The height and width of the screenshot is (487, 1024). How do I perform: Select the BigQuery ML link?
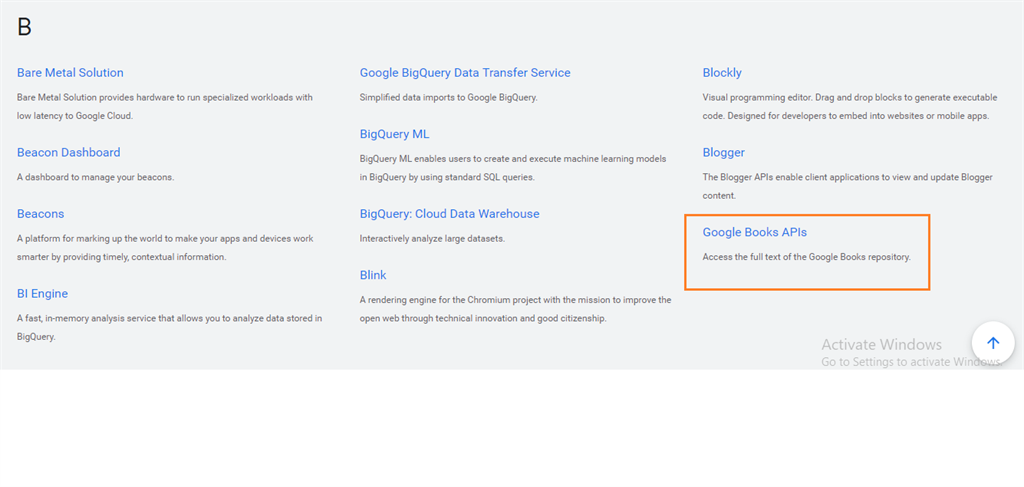(394, 134)
